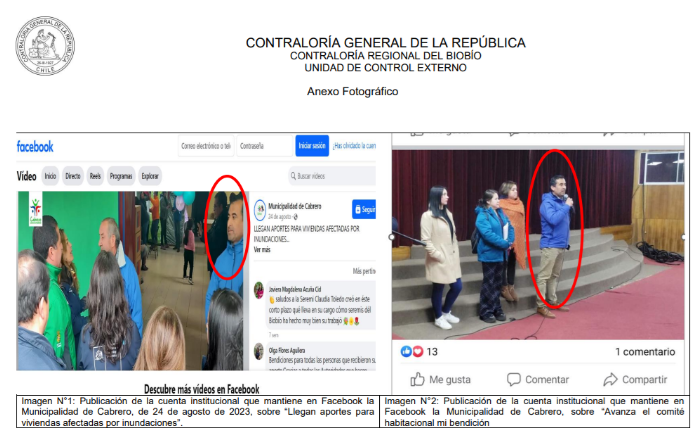Click Javiera Magdalena Acuña Cid avatar
This screenshot has width=696, height=439.
tap(259, 290)
